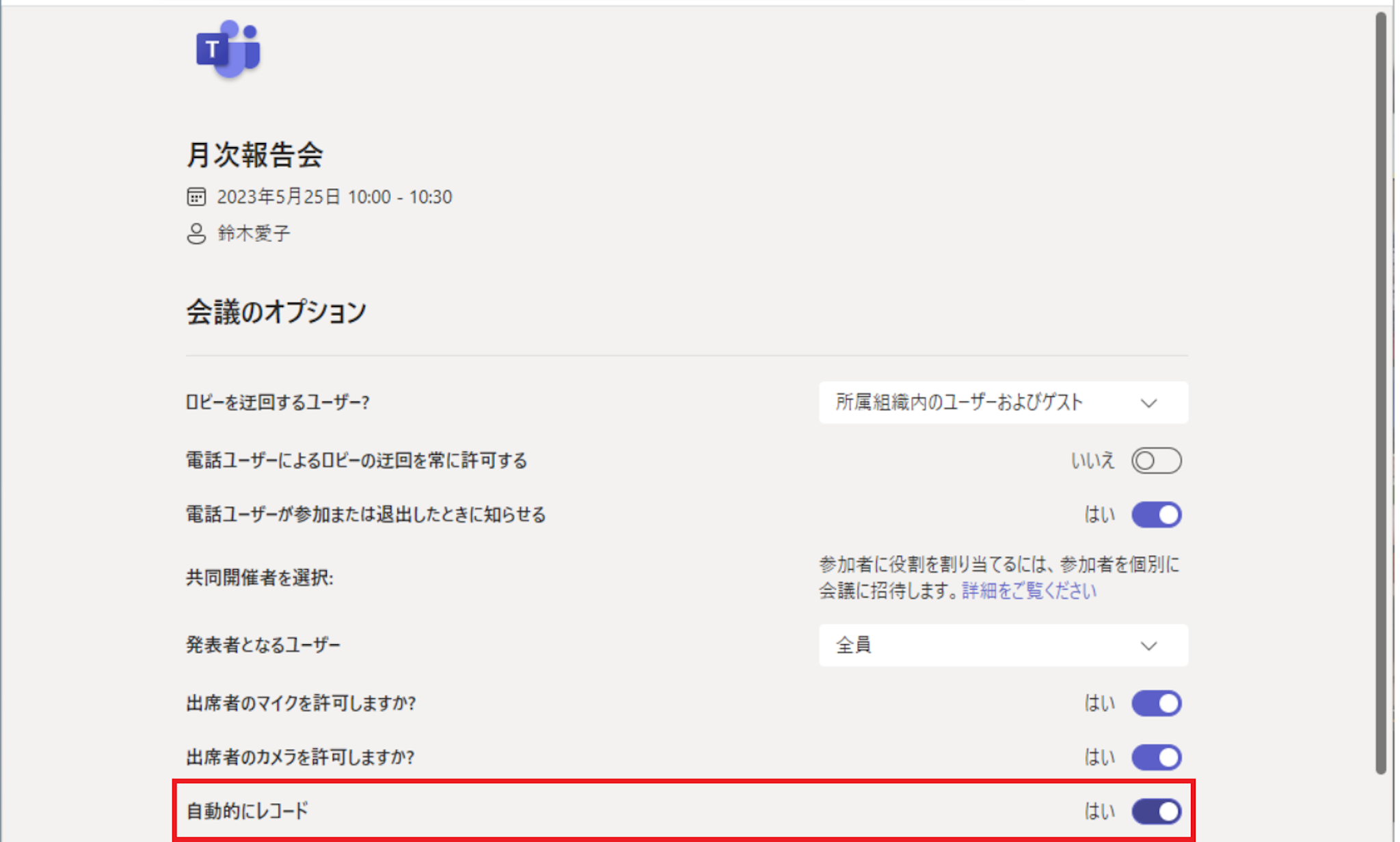Image resolution: width=1400 pixels, height=842 pixels.
Task: Click the meeting date 2023年5月25日 text
Action: (279, 197)
